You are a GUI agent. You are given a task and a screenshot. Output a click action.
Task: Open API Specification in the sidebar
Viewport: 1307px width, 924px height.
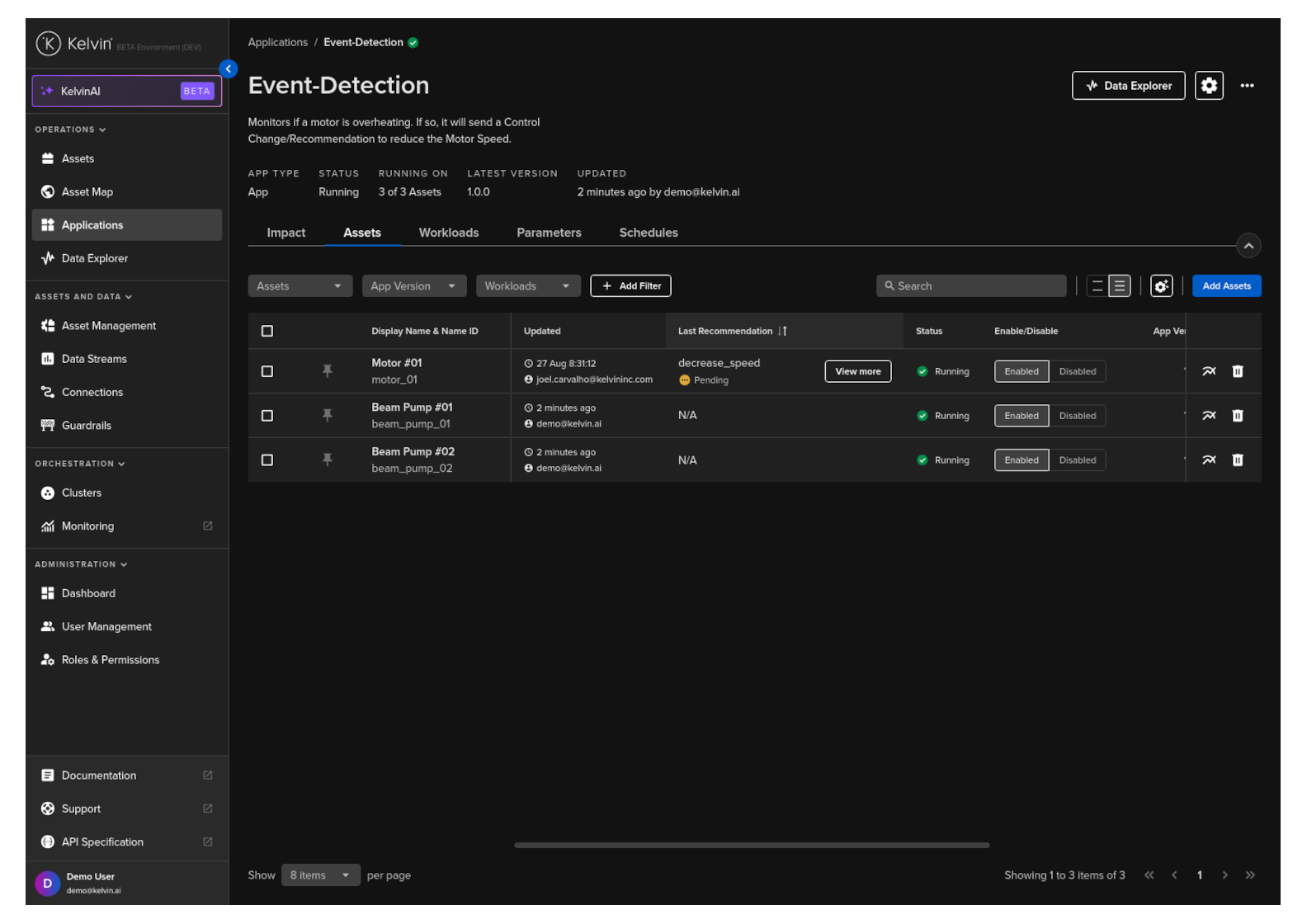(x=127, y=842)
